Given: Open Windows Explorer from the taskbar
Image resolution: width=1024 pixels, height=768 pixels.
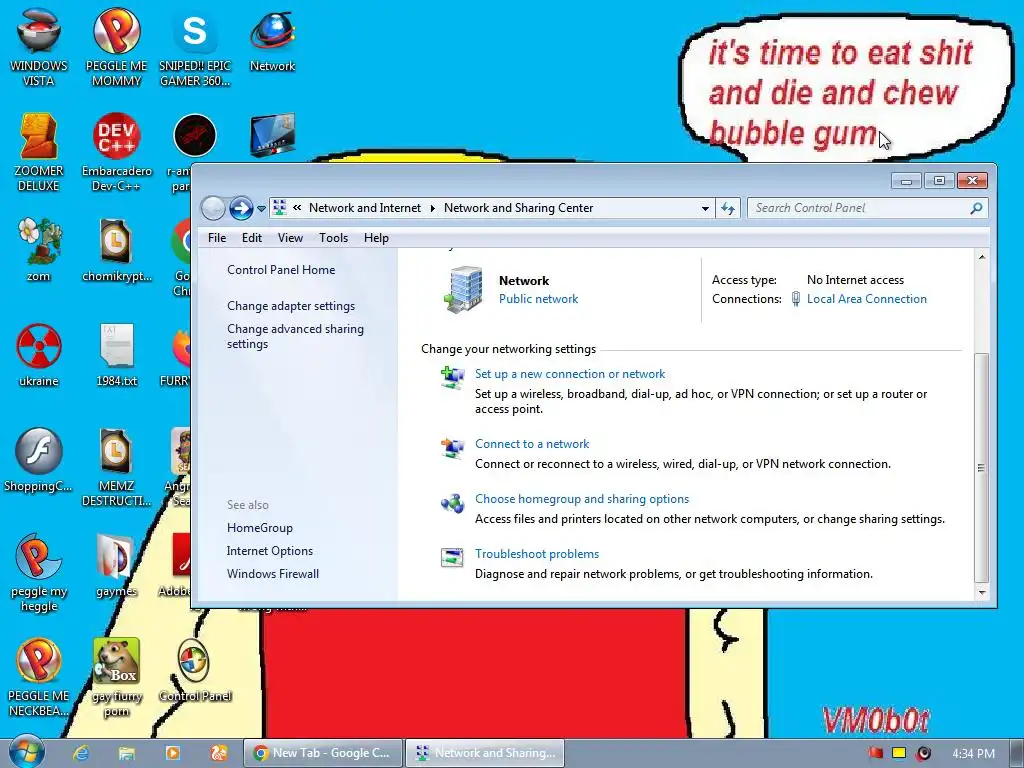Looking at the screenshot, I should (127, 753).
